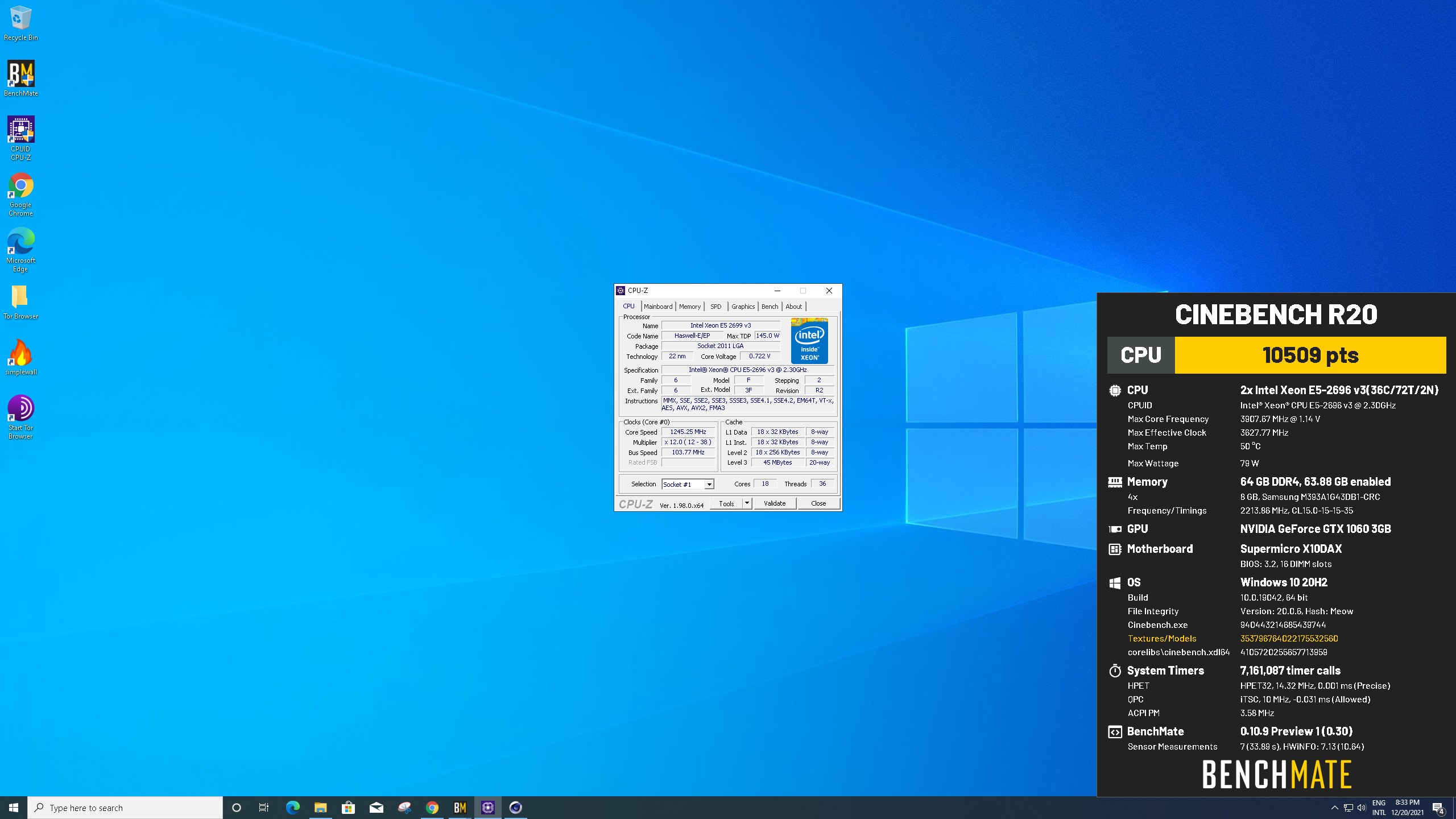Click the NVIDIA GeForce GTX 1060 3GB entry
The height and width of the screenshot is (819, 1456).
click(1316, 529)
